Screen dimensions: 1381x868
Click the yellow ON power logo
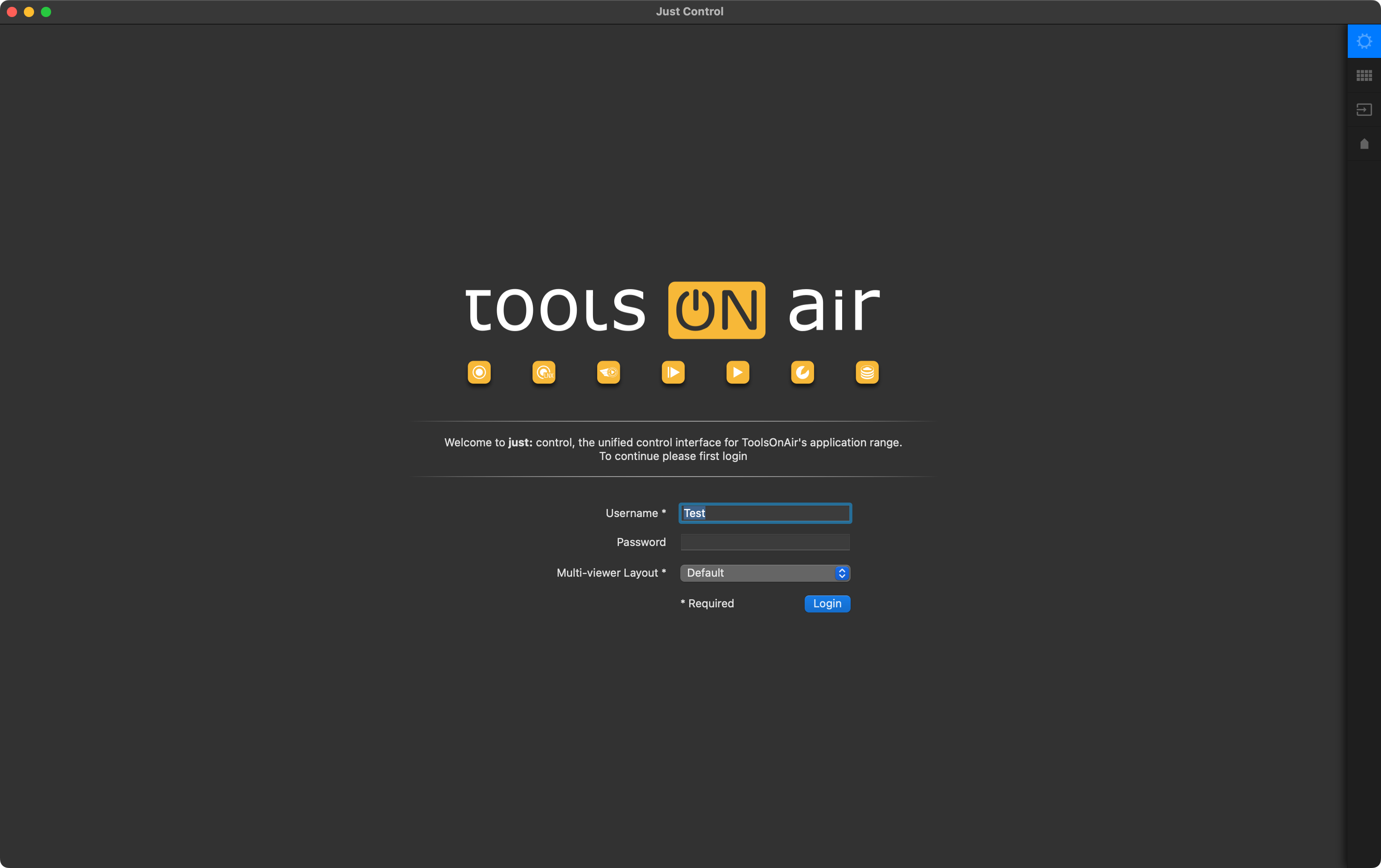716,310
